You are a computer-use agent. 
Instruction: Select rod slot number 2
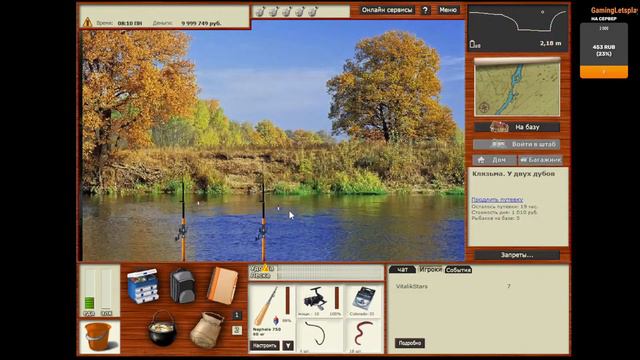(237, 330)
